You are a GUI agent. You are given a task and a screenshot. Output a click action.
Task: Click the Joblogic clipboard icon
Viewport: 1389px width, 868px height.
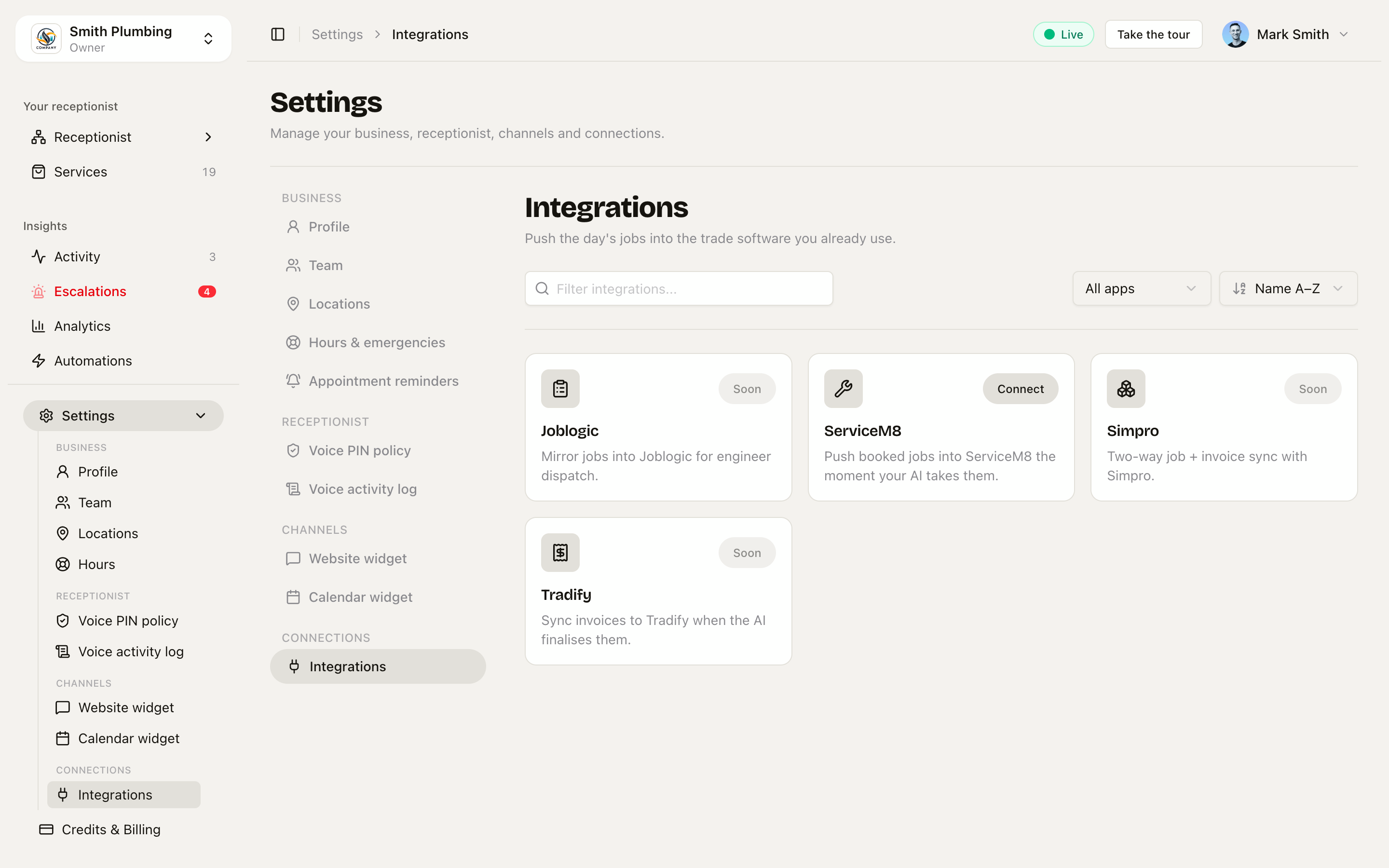pos(560,389)
